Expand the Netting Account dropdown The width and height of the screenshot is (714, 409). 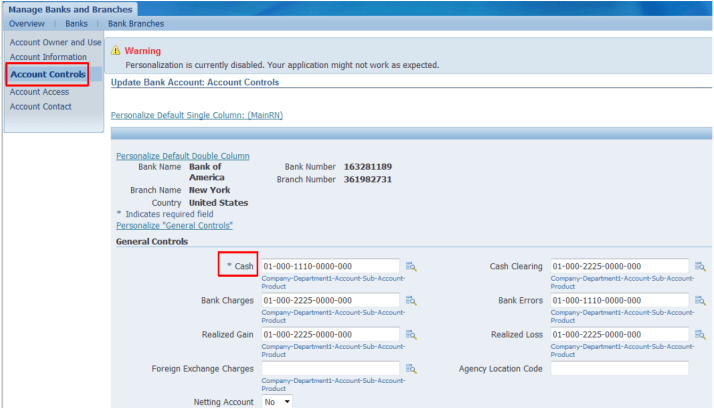pyautogui.click(x=276, y=402)
